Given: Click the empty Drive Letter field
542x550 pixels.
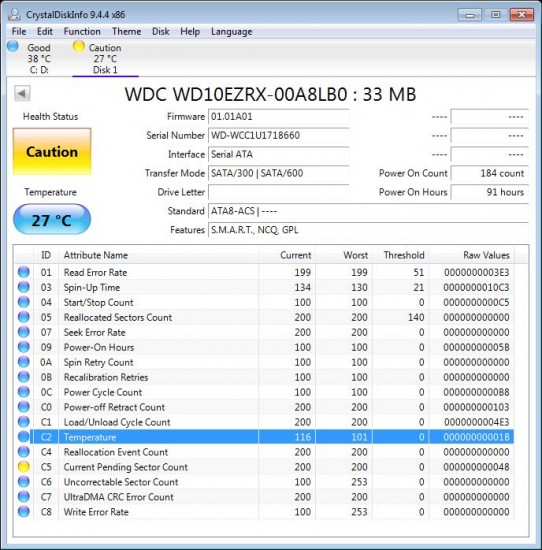Looking at the screenshot, I should click(x=279, y=192).
